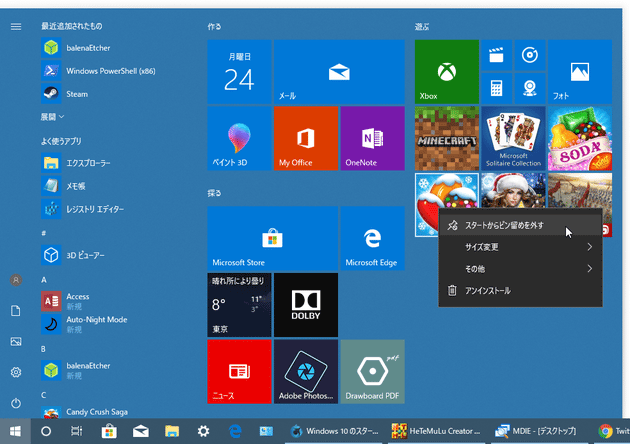Viewport: 630px width, 444px height.
Task: Click the 探る group header
Action: coord(214,193)
